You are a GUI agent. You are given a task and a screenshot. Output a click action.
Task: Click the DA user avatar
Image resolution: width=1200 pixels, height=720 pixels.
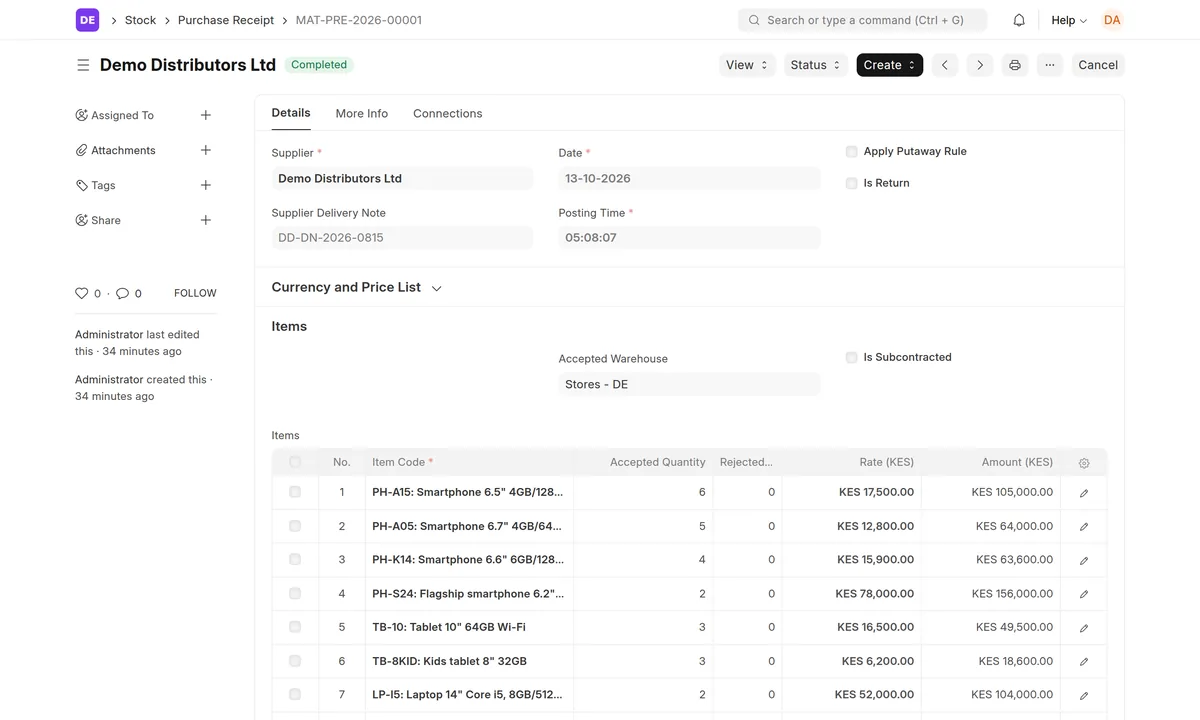[x=1112, y=20]
